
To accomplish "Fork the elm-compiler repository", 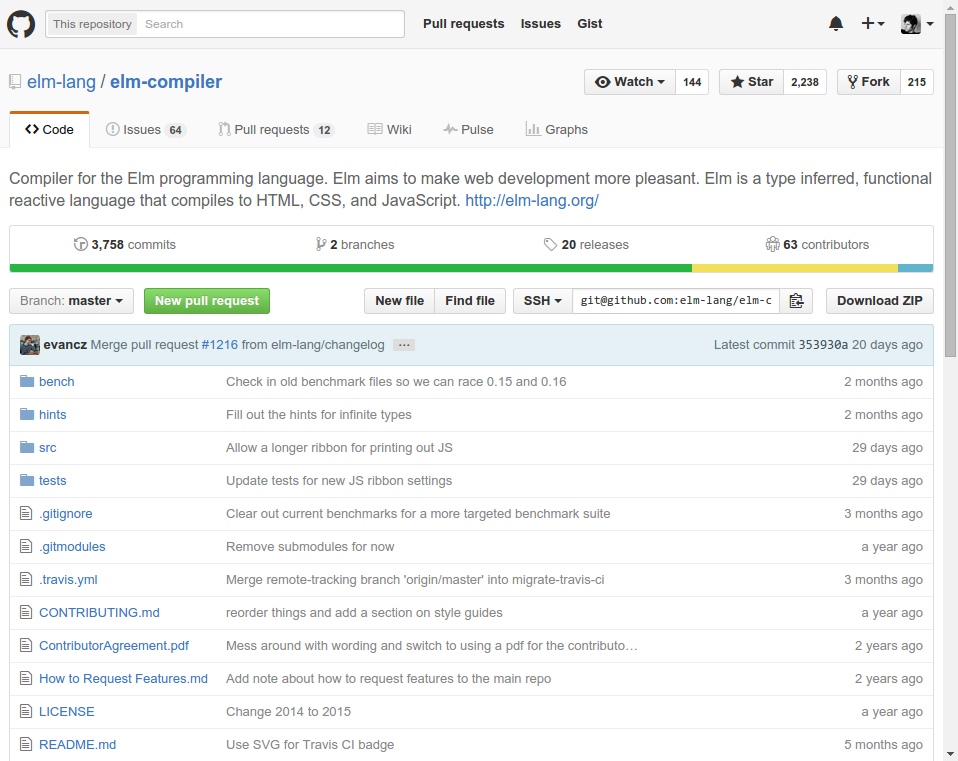I will 868,82.
